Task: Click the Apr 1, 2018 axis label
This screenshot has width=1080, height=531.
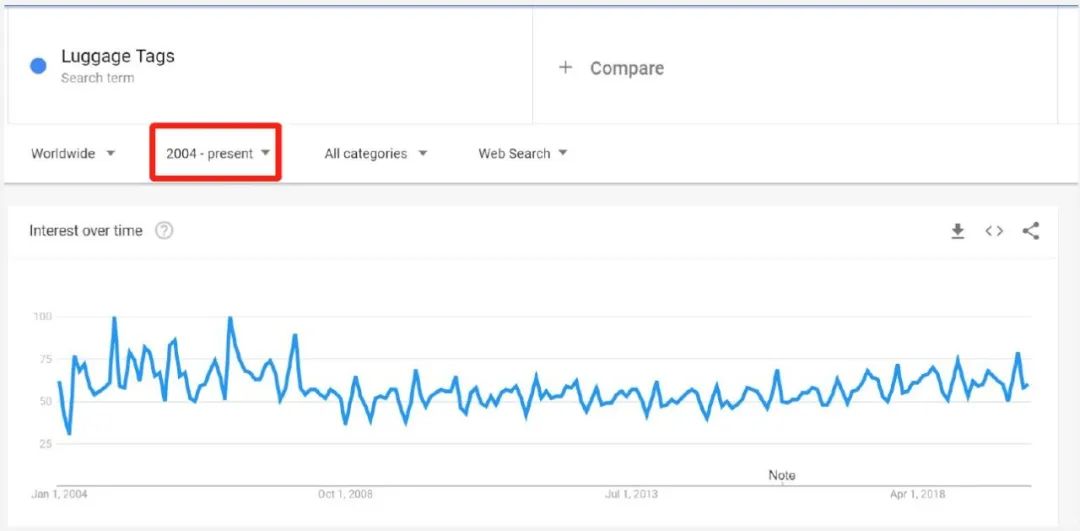Action: coord(918,494)
